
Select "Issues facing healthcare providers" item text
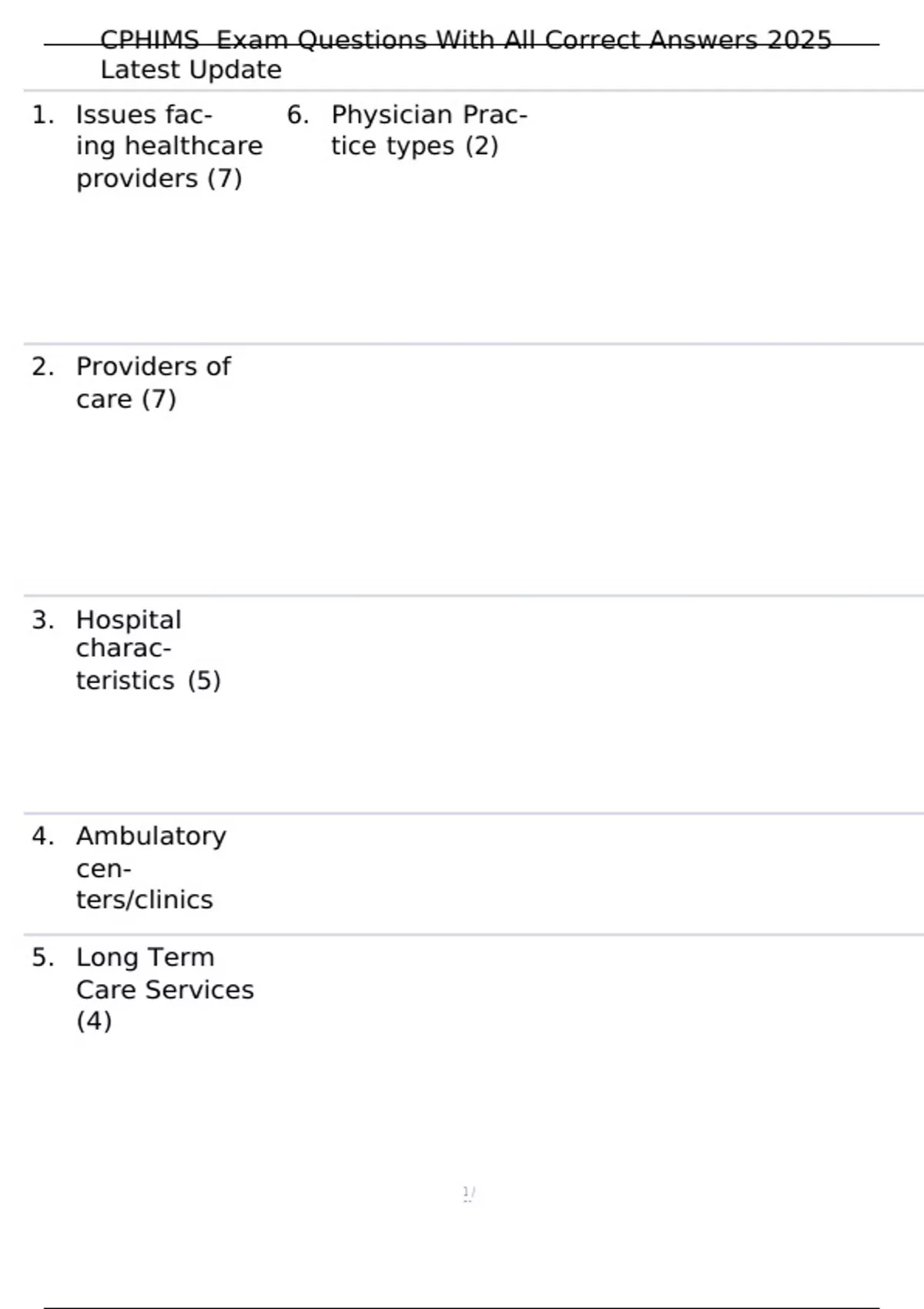169,146
